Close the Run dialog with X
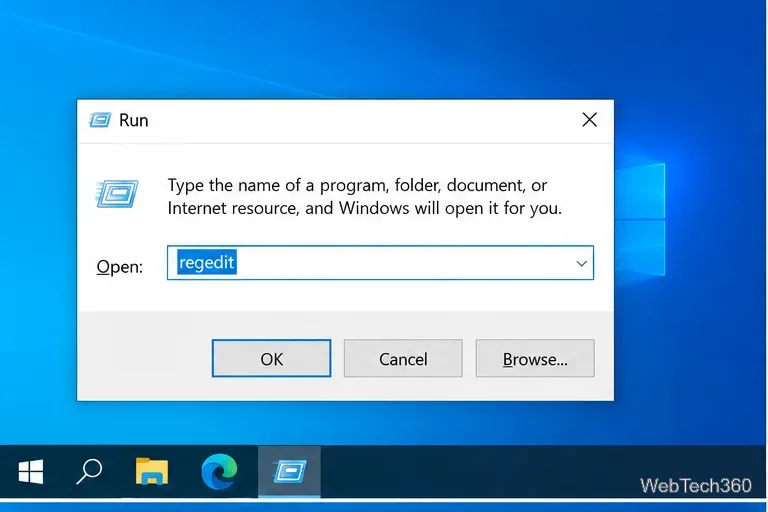The height and width of the screenshot is (512, 768). coord(589,120)
